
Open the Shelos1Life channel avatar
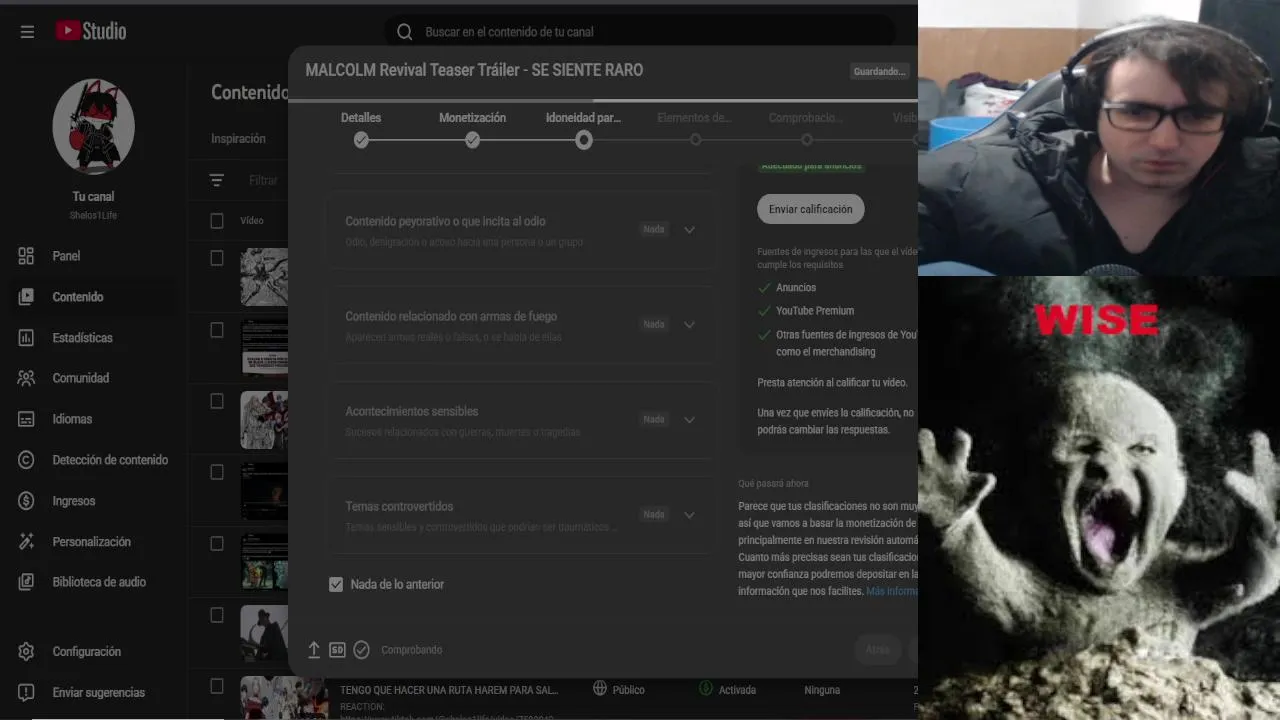point(93,127)
